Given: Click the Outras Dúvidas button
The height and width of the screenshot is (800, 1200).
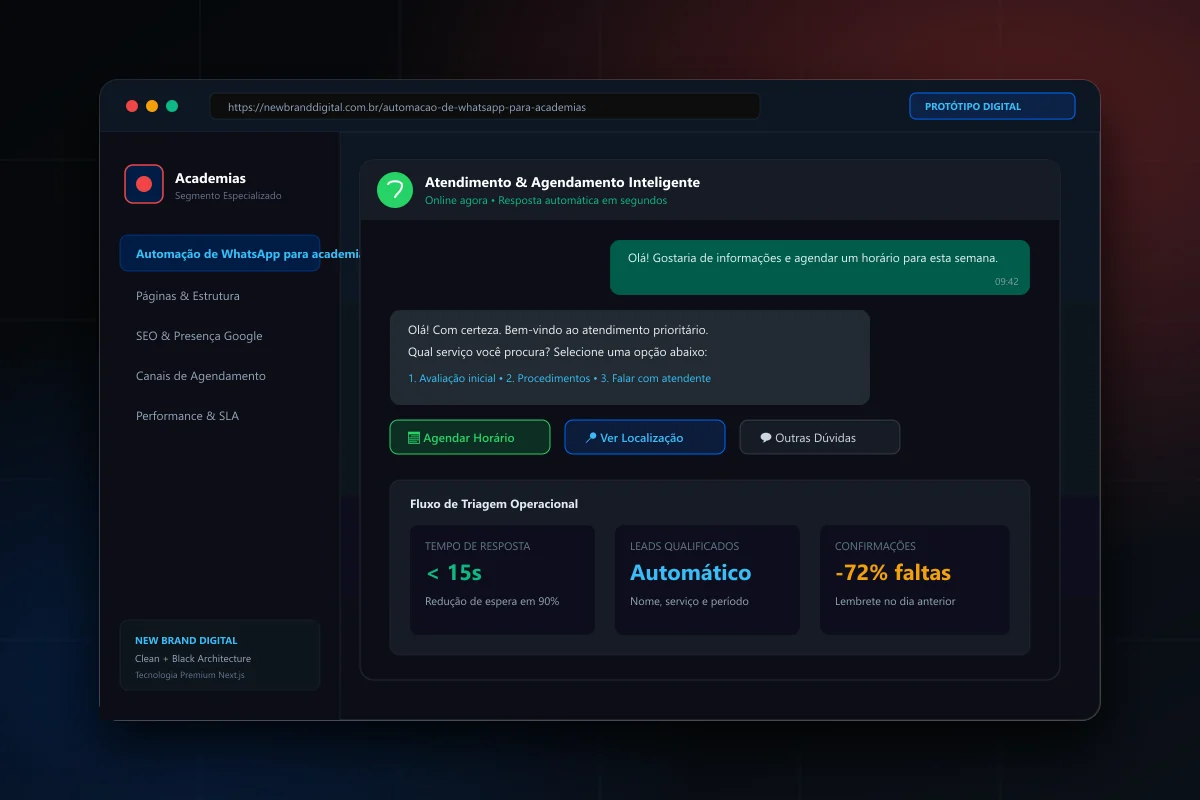Looking at the screenshot, I should (x=820, y=437).
